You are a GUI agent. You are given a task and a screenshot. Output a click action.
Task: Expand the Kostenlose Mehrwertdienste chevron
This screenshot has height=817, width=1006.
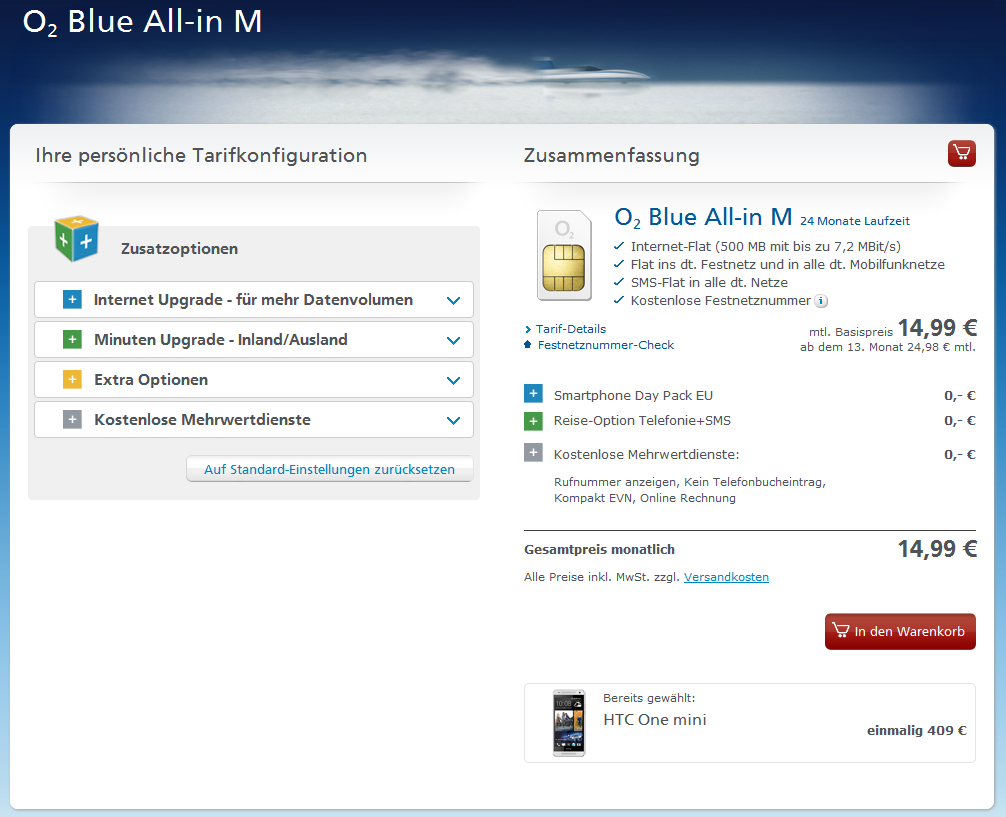[454, 420]
